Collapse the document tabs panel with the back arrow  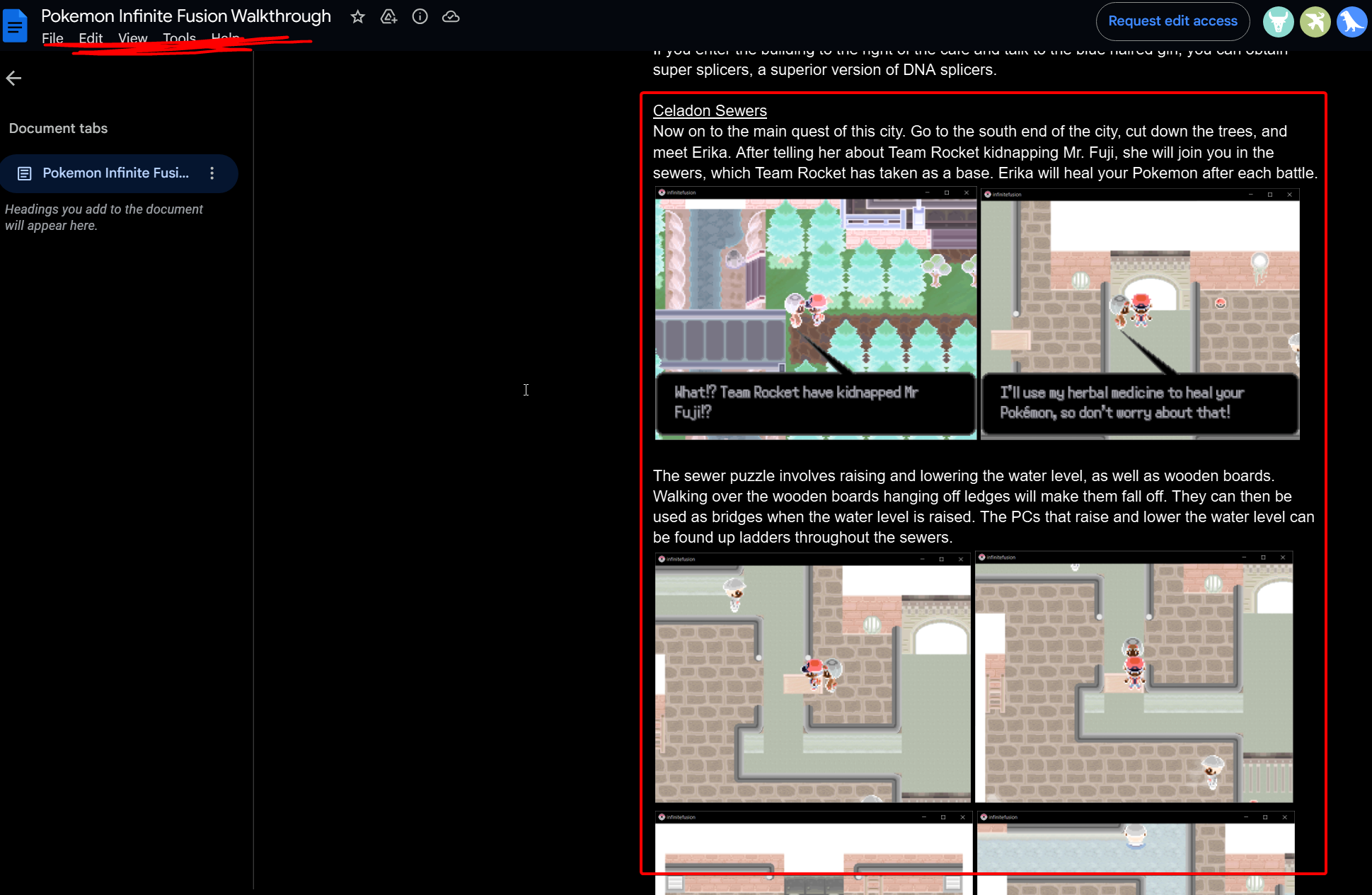[x=13, y=78]
